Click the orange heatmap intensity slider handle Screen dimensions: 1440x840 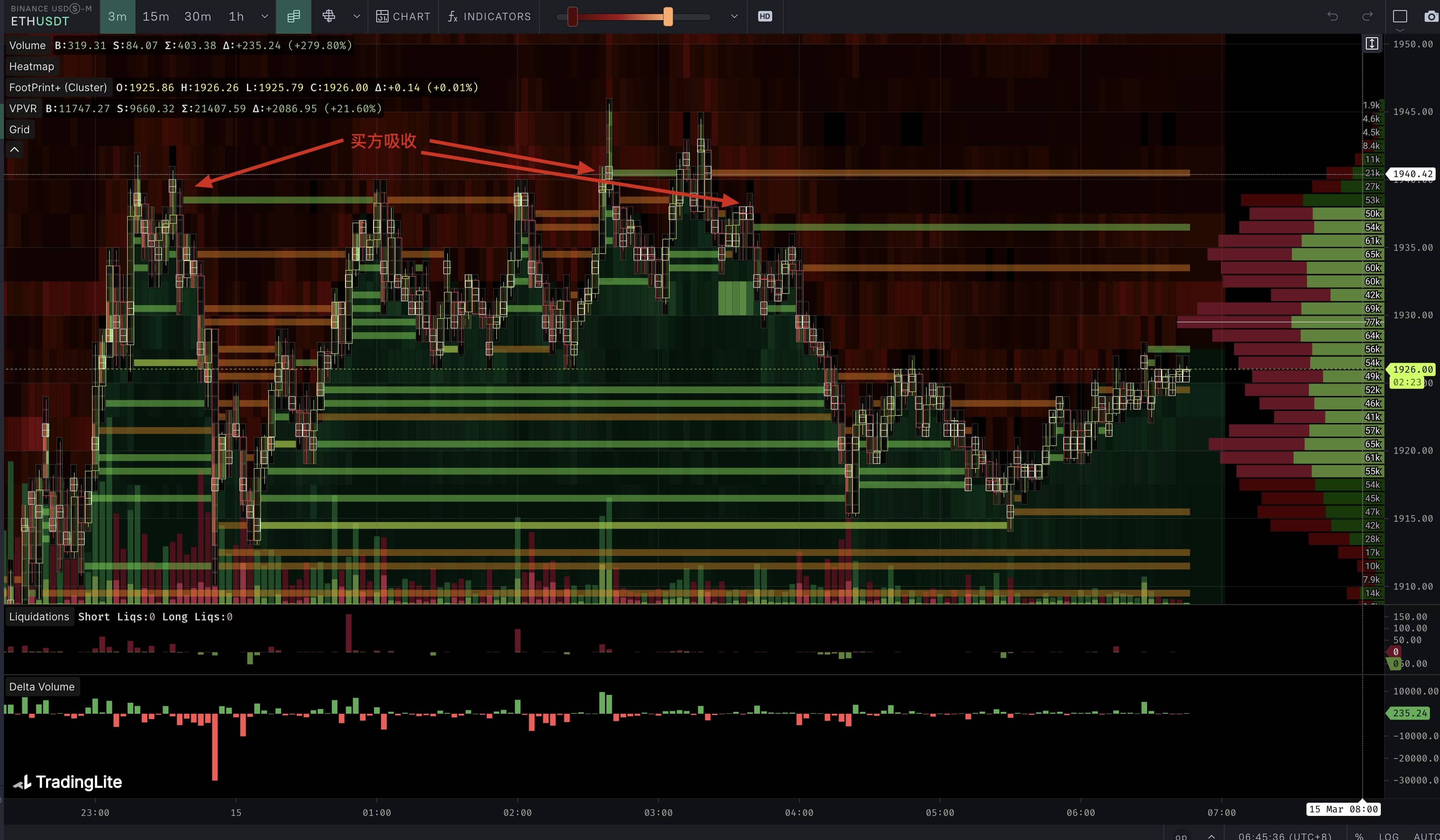point(667,17)
